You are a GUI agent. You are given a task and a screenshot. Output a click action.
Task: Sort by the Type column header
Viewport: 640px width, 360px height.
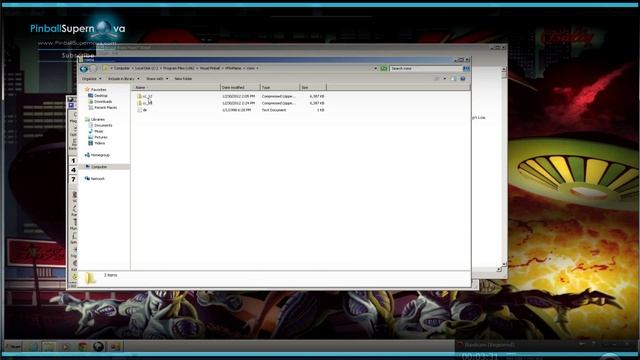click(280, 87)
